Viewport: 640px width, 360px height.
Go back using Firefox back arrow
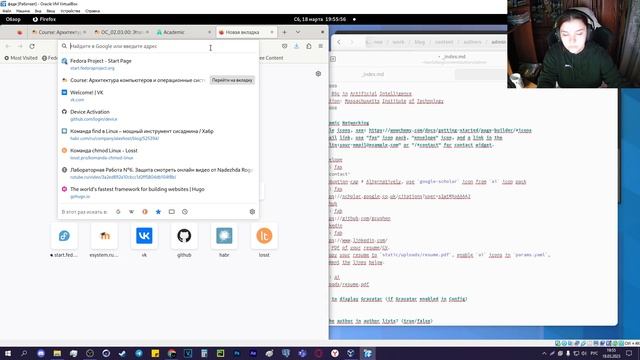click(8, 47)
